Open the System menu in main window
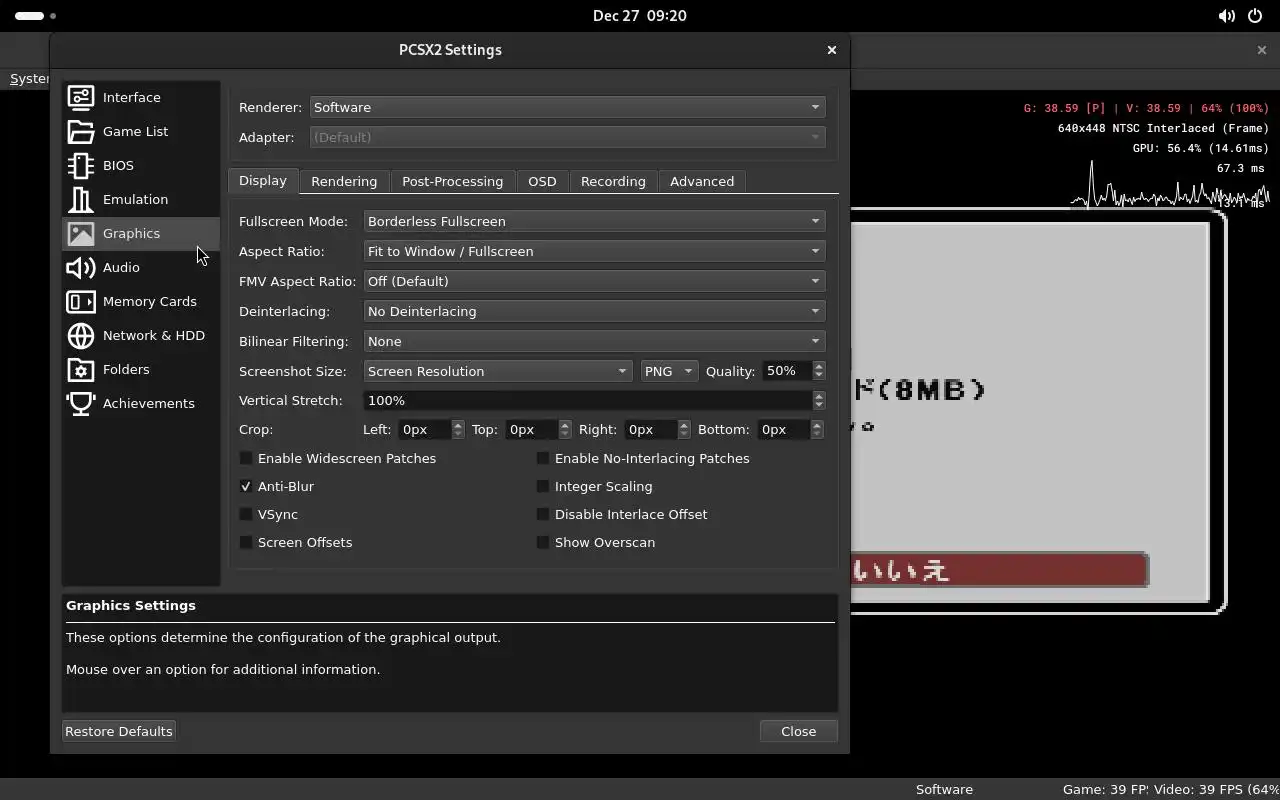Image resolution: width=1280 pixels, height=800 pixels. click(x=29, y=78)
